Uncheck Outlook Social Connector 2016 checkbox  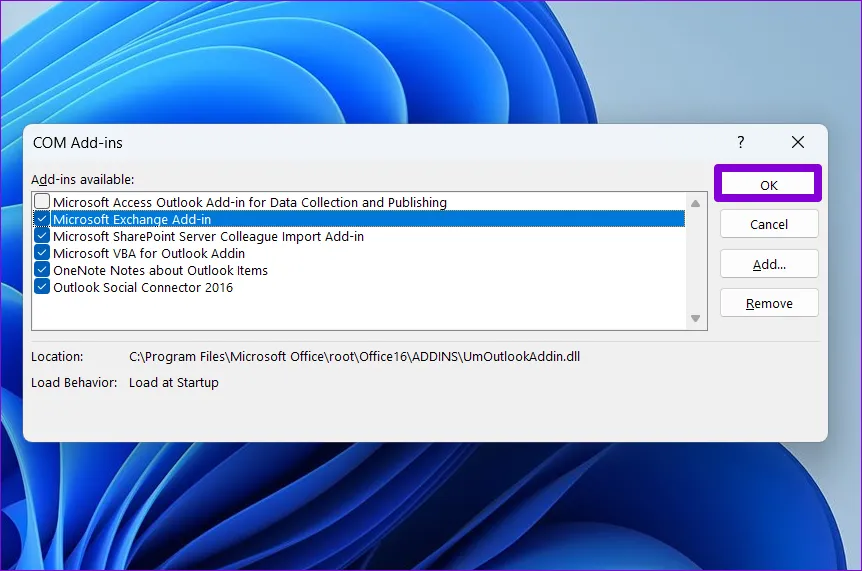click(x=42, y=287)
